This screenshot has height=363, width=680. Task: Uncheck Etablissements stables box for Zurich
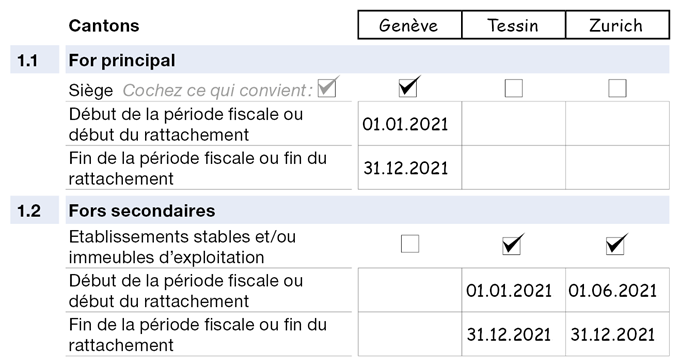click(615, 245)
